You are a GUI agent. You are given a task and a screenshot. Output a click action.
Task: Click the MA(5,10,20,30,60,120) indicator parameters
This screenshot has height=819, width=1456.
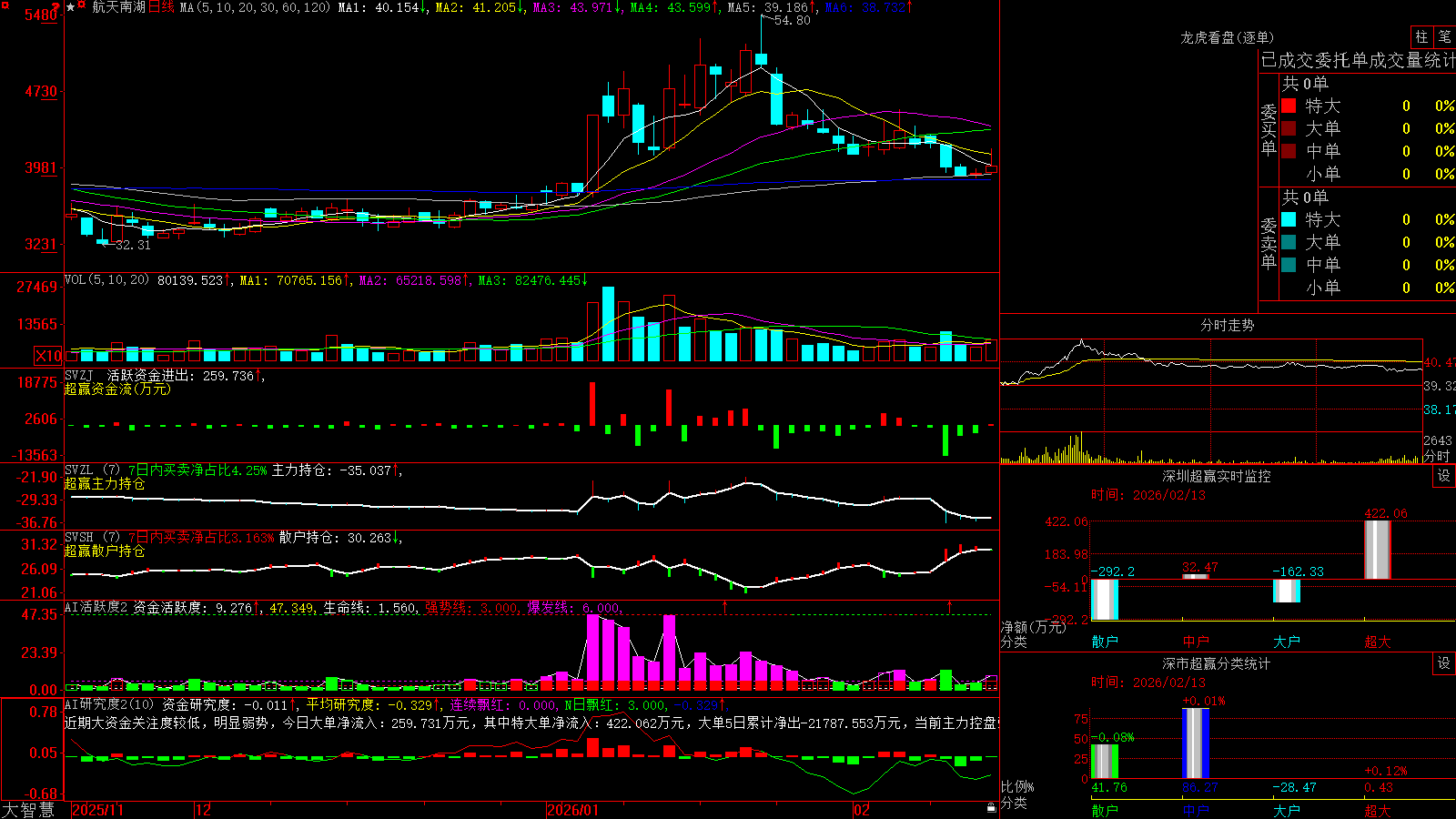(255, 7)
